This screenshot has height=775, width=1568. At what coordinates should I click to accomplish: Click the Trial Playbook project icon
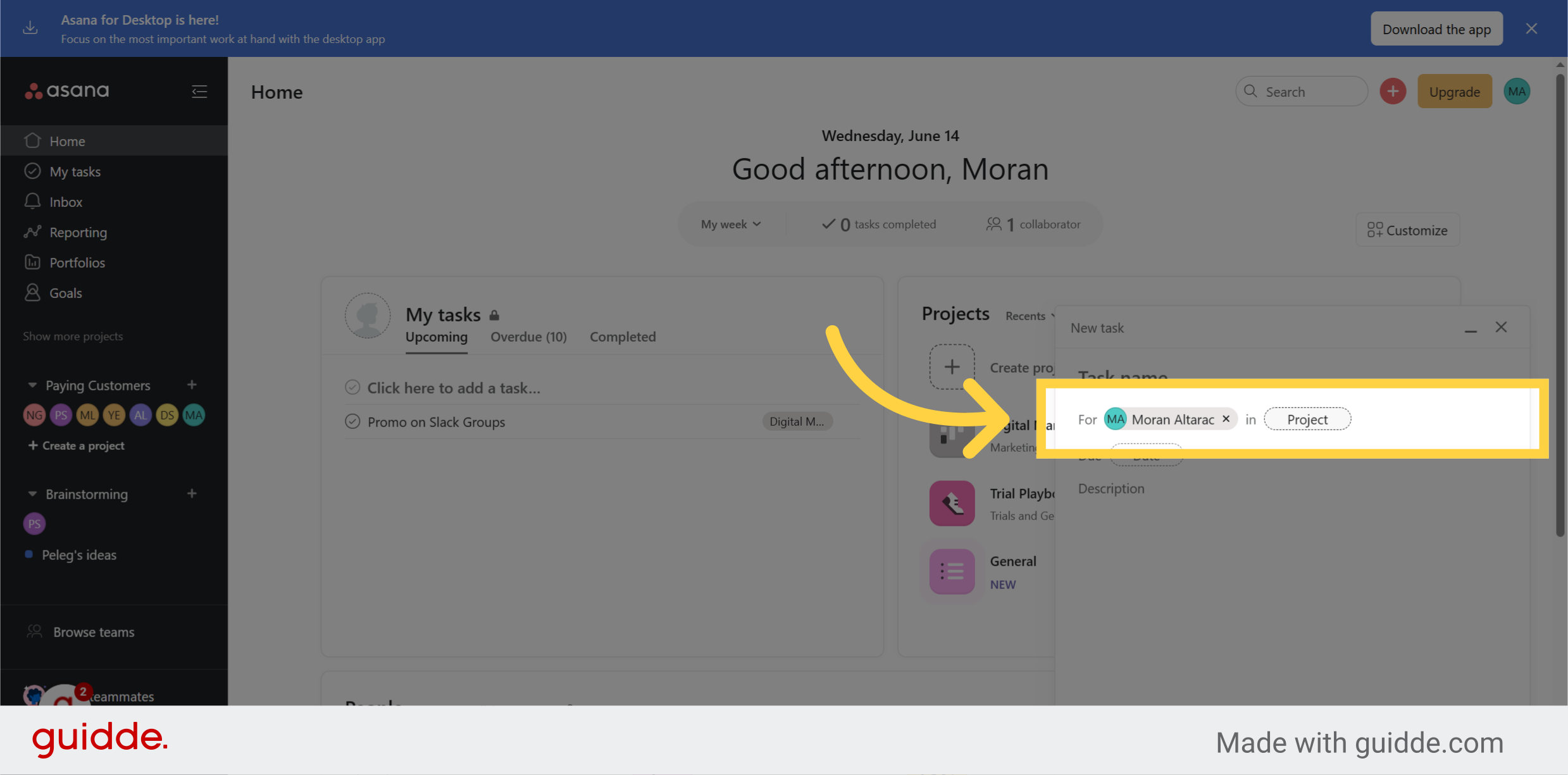952,504
